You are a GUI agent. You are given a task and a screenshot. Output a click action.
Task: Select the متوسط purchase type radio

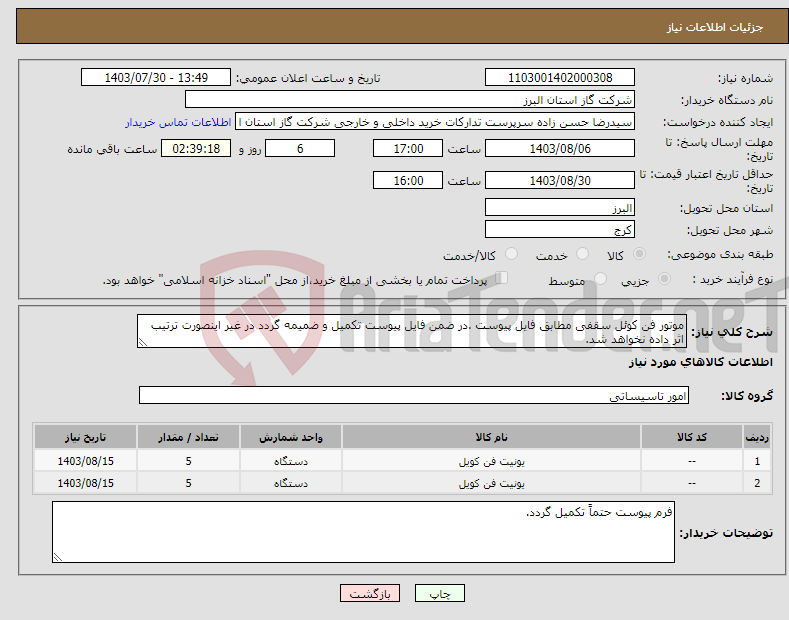point(600,279)
